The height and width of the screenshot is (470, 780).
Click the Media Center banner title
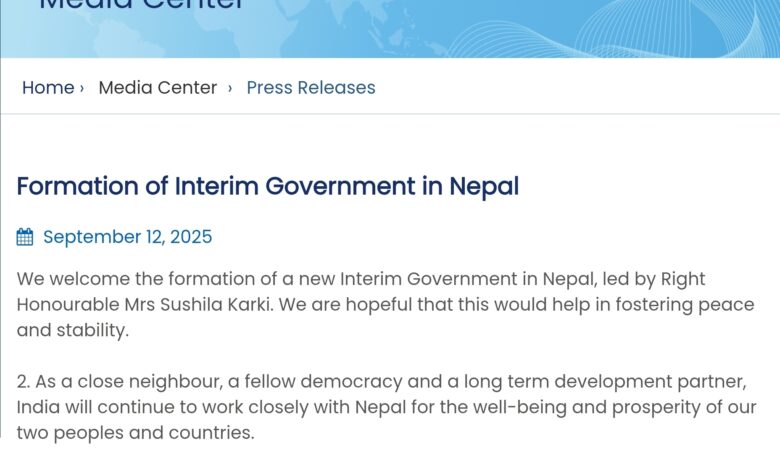pyautogui.click(x=141, y=6)
